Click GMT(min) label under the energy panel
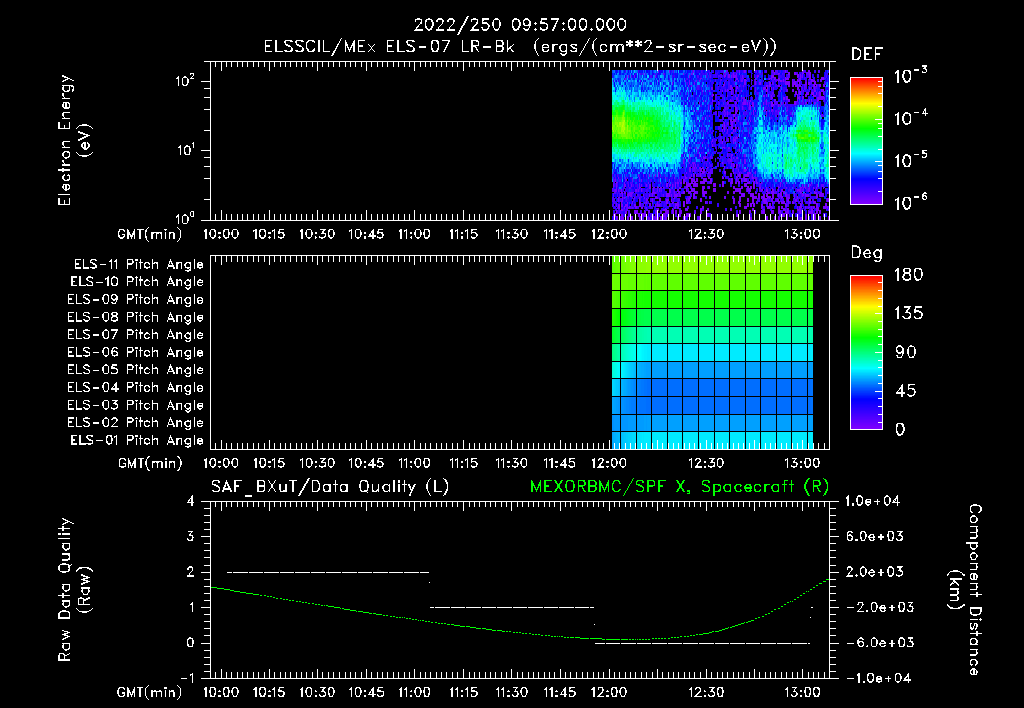Viewport: 1024px width, 708px height. [x=149, y=234]
